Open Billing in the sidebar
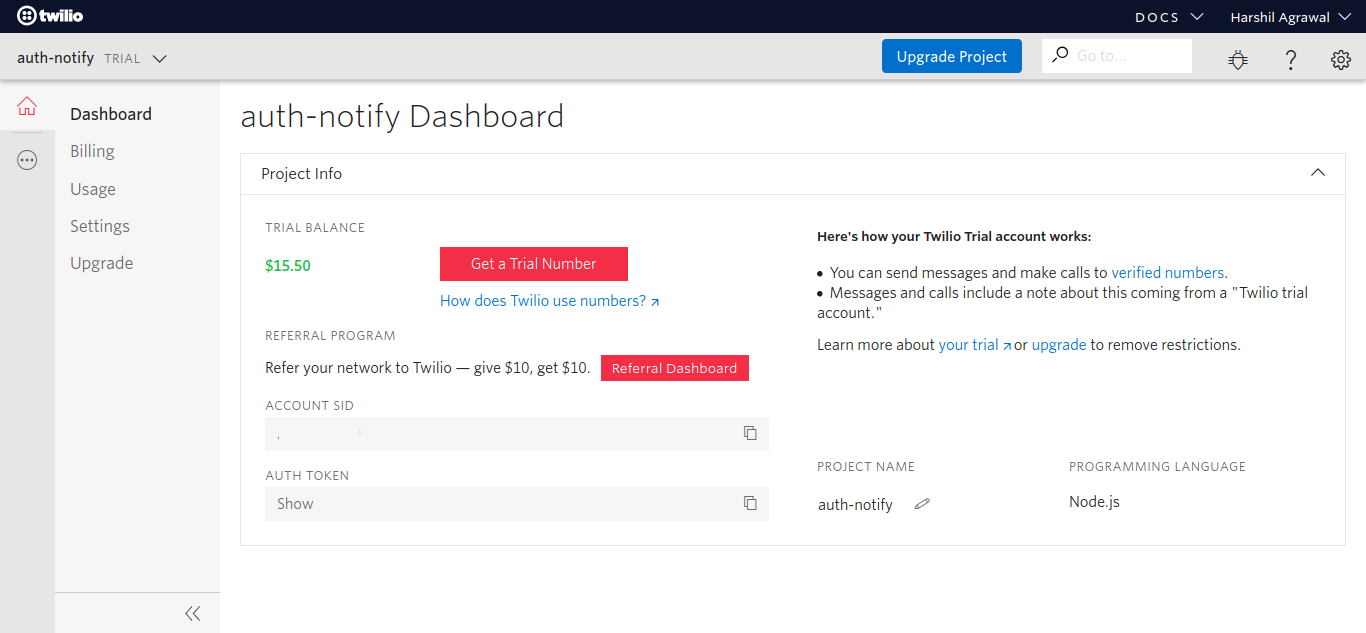 click(92, 151)
